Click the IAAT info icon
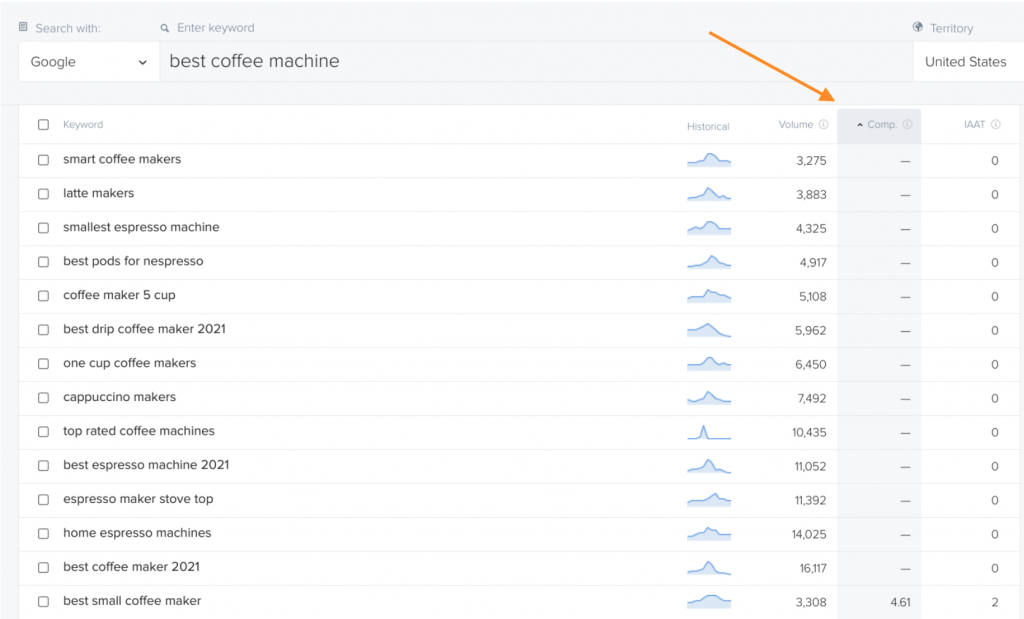 click(995, 124)
